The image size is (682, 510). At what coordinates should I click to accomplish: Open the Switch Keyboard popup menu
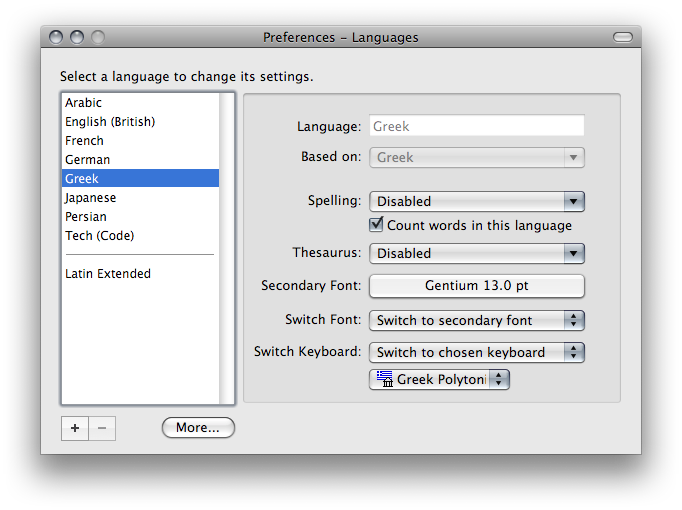(476, 352)
